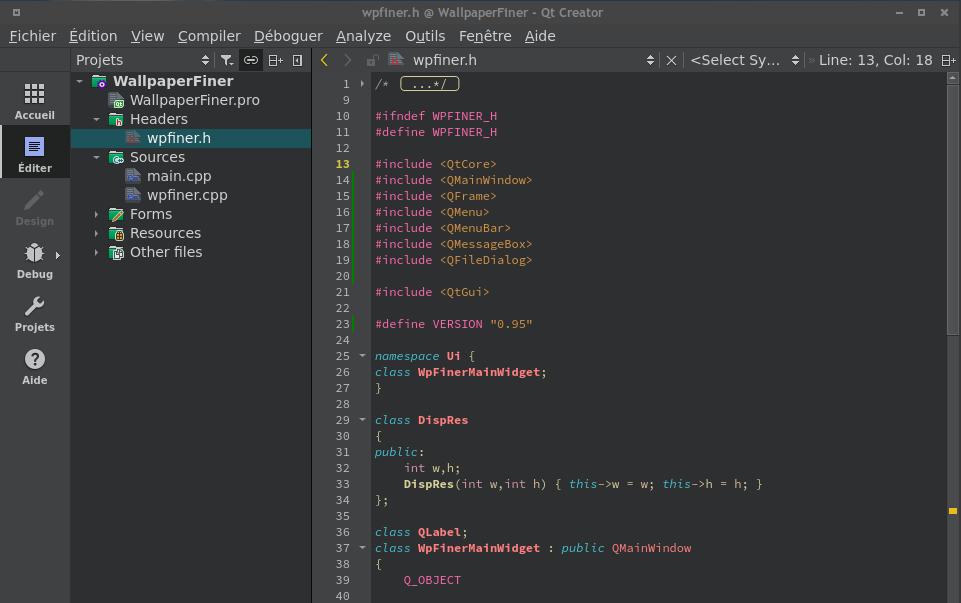This screenshot has height=603, width=961.
Task: Split the Projets side panel
Action: 275,60
